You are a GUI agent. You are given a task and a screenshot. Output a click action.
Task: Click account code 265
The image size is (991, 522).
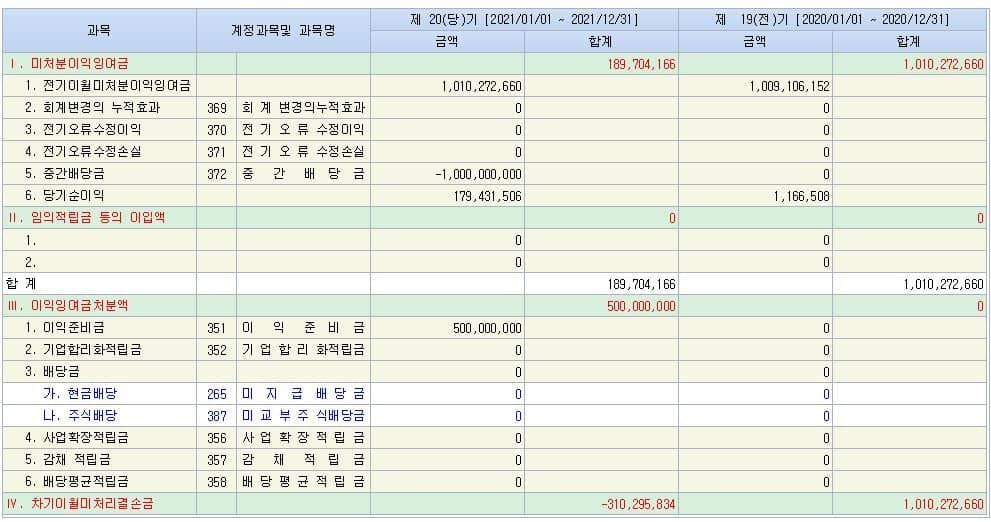(217, 394)
